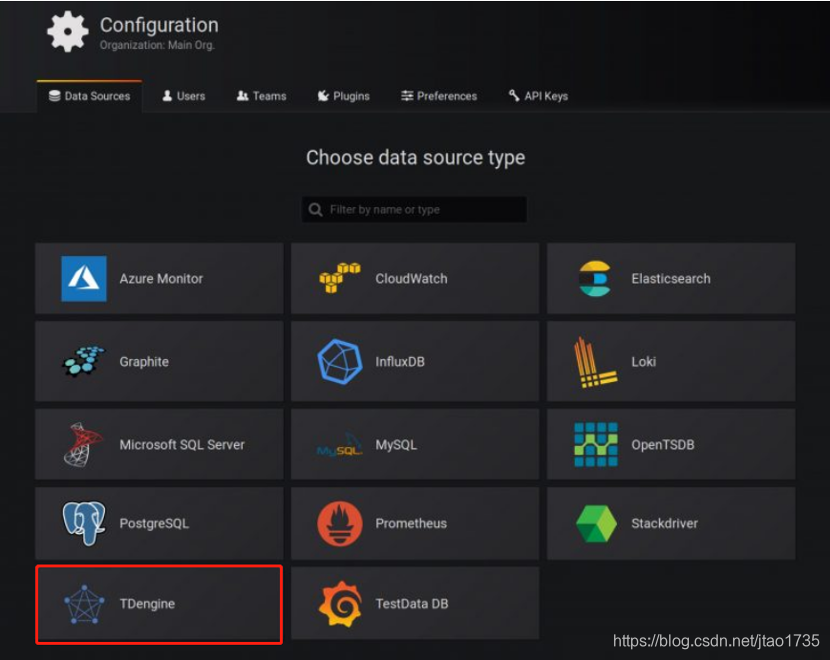This screenshot has height=660, width=830.
Task: Select the TestData DB label
Action: pos(411,604)
